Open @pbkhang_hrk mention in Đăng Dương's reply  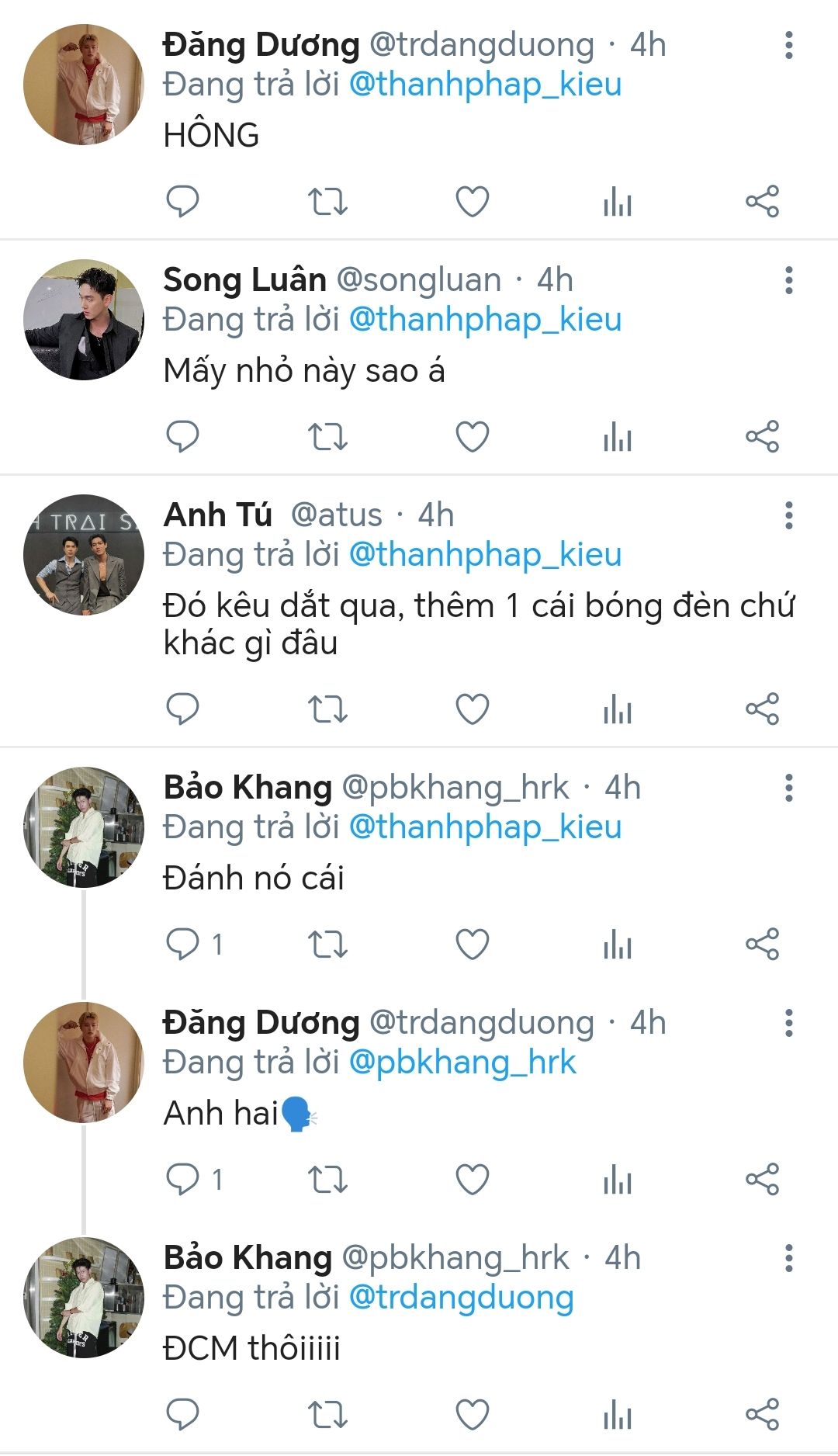(462, 1063)
